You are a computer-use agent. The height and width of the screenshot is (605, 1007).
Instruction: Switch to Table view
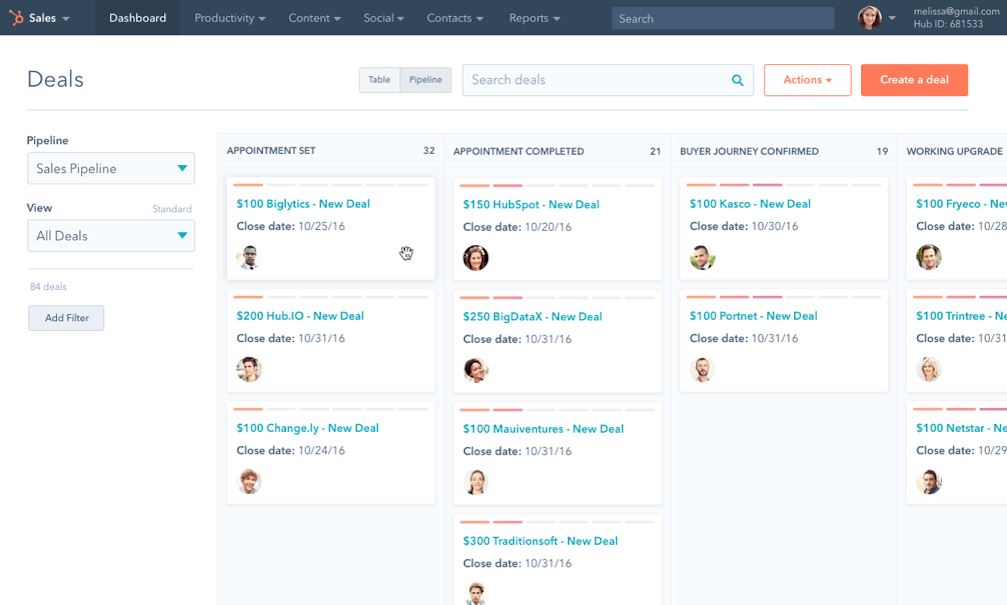point(380,80)
